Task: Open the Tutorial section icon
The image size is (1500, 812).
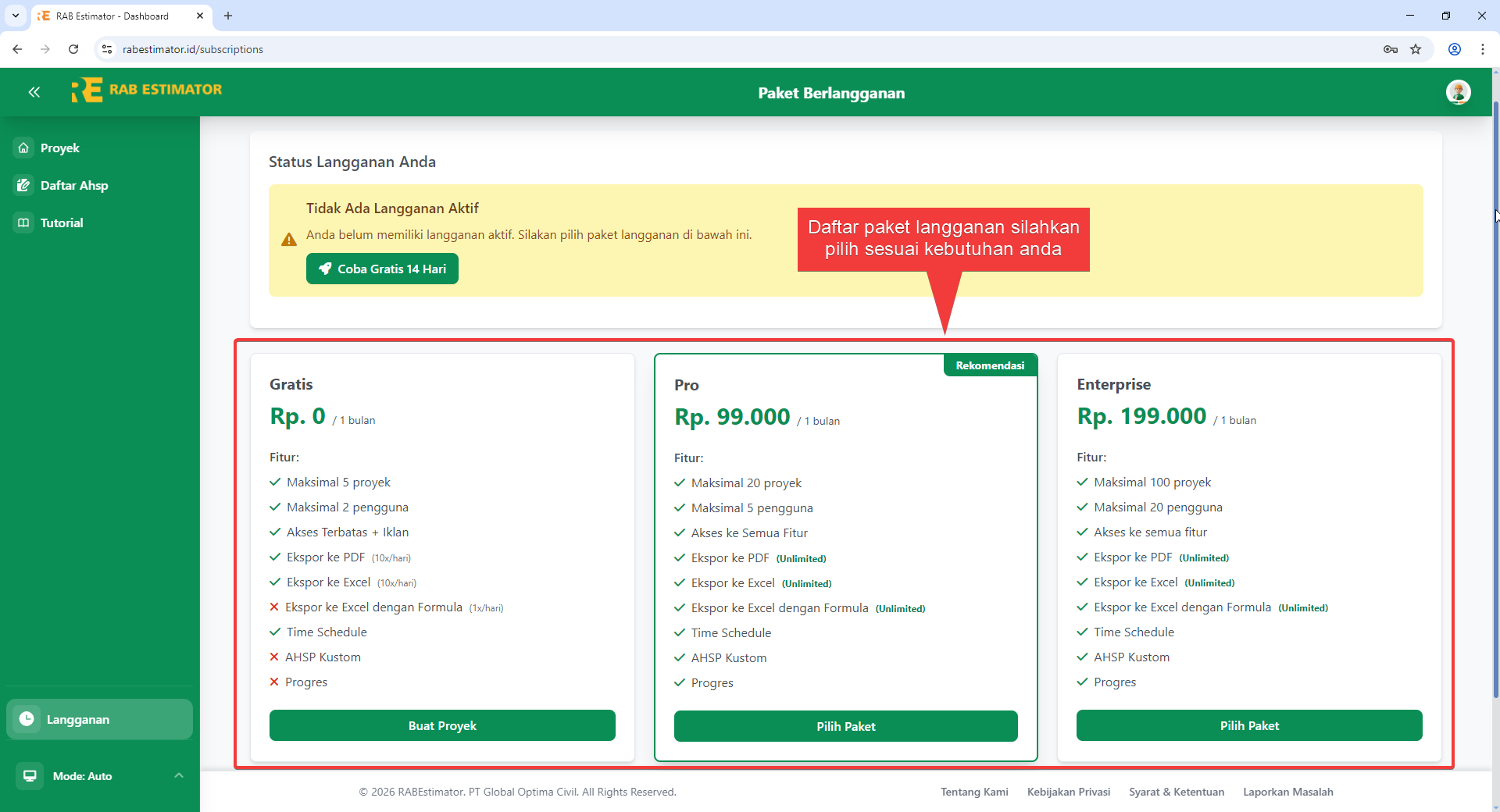Action: (22, 223)
